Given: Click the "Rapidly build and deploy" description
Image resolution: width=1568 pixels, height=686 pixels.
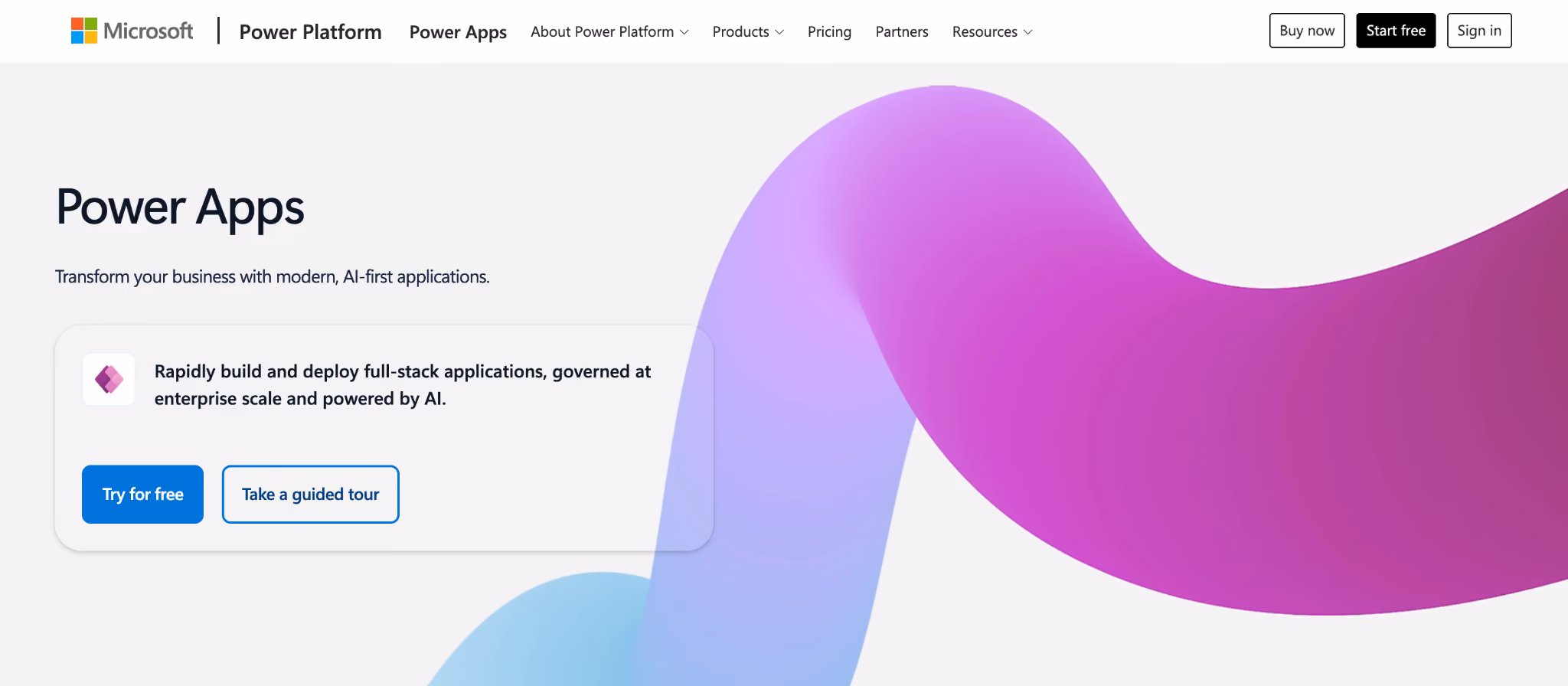Looking at the screenshot, I should 403,385.
